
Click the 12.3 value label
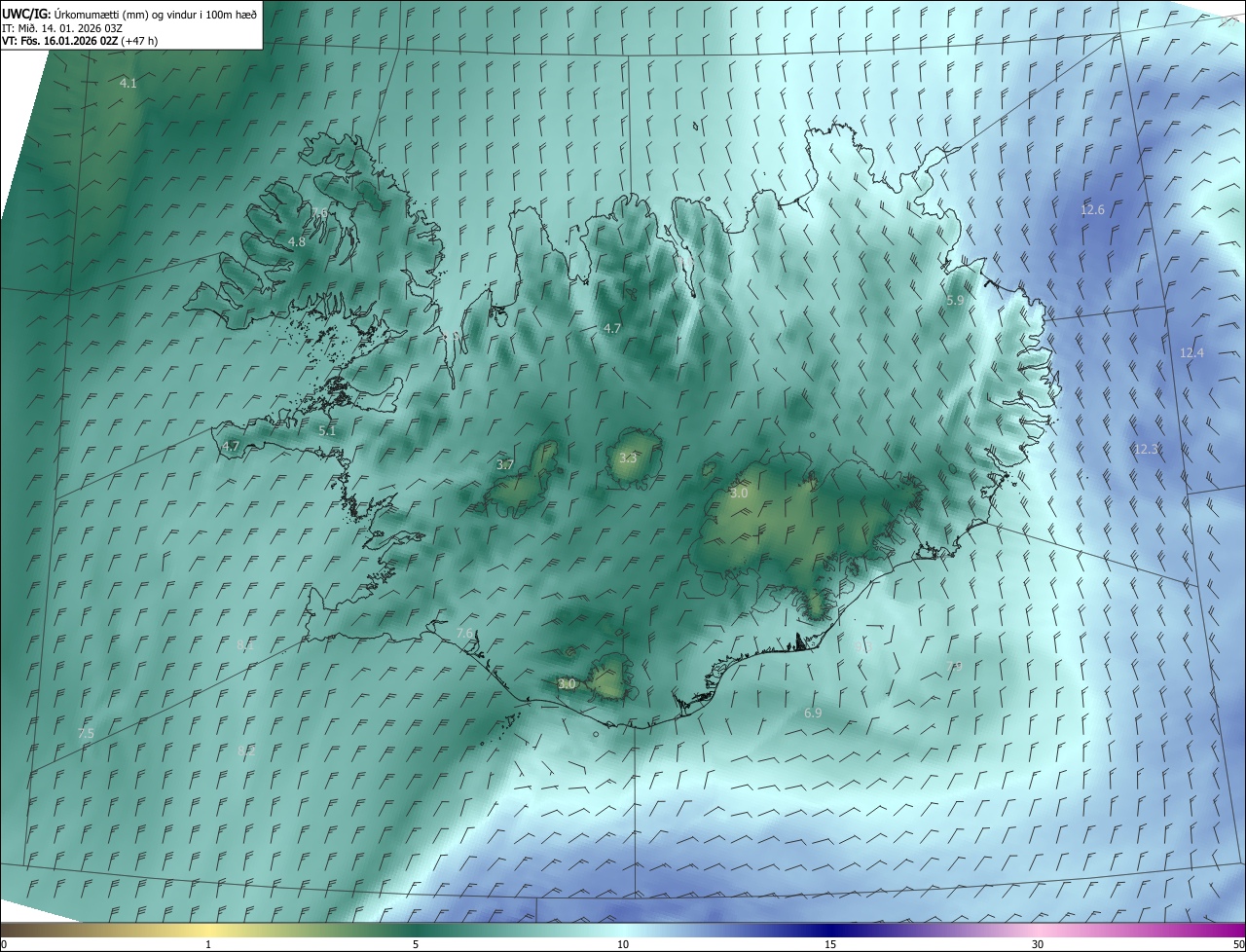[1147, 449]
